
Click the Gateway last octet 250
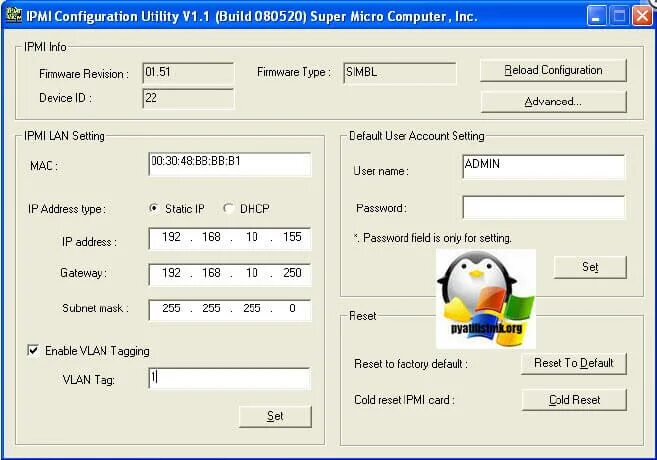point(292,273)
